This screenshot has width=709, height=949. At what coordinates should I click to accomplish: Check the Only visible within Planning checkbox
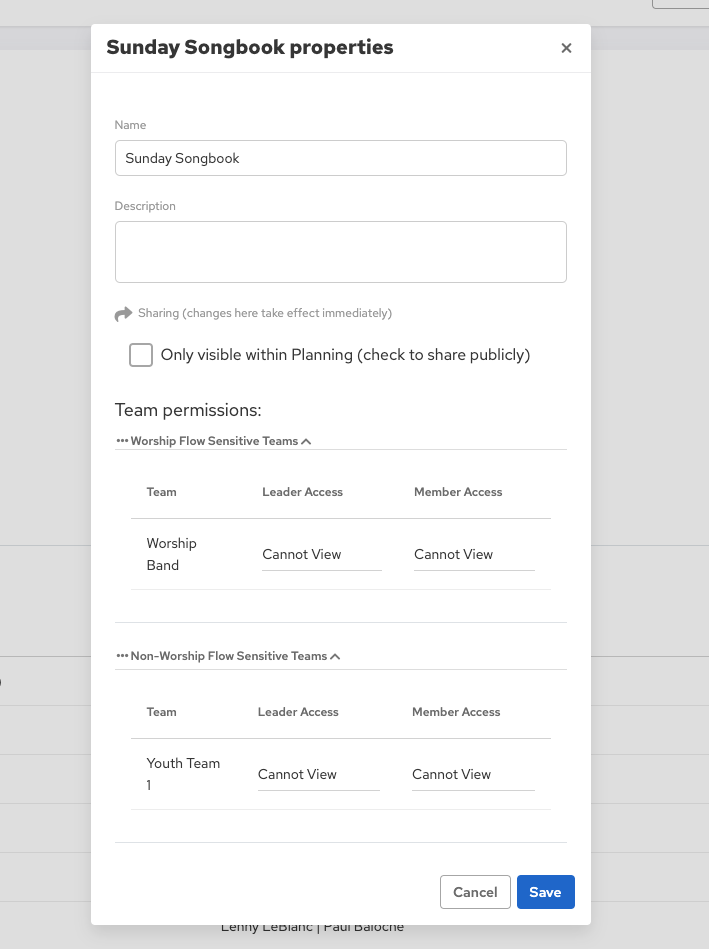[x=140, y=354]
